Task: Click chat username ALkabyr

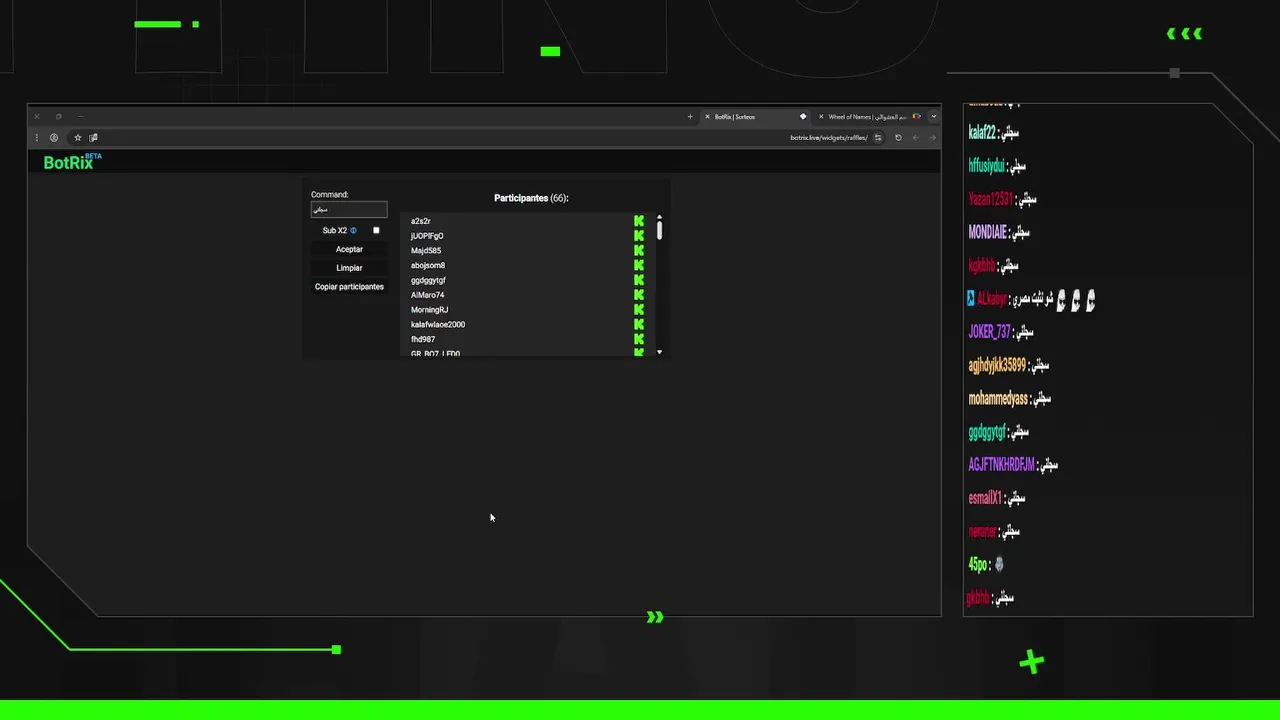Action: click(x=991, y=298)
